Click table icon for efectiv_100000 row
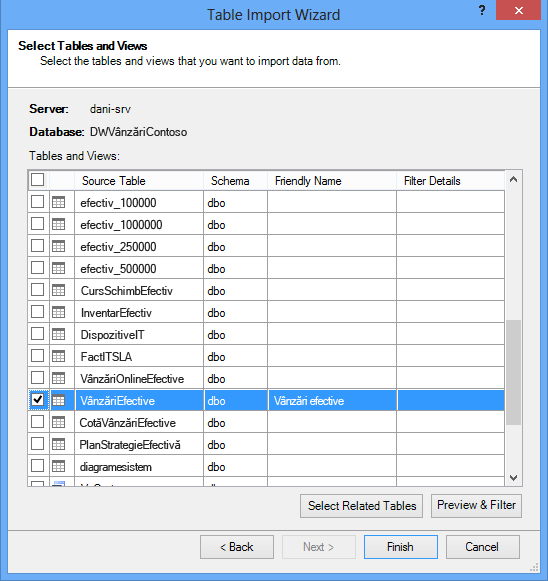Viewport: 548px width, 581px height. [x=59, y=202]
